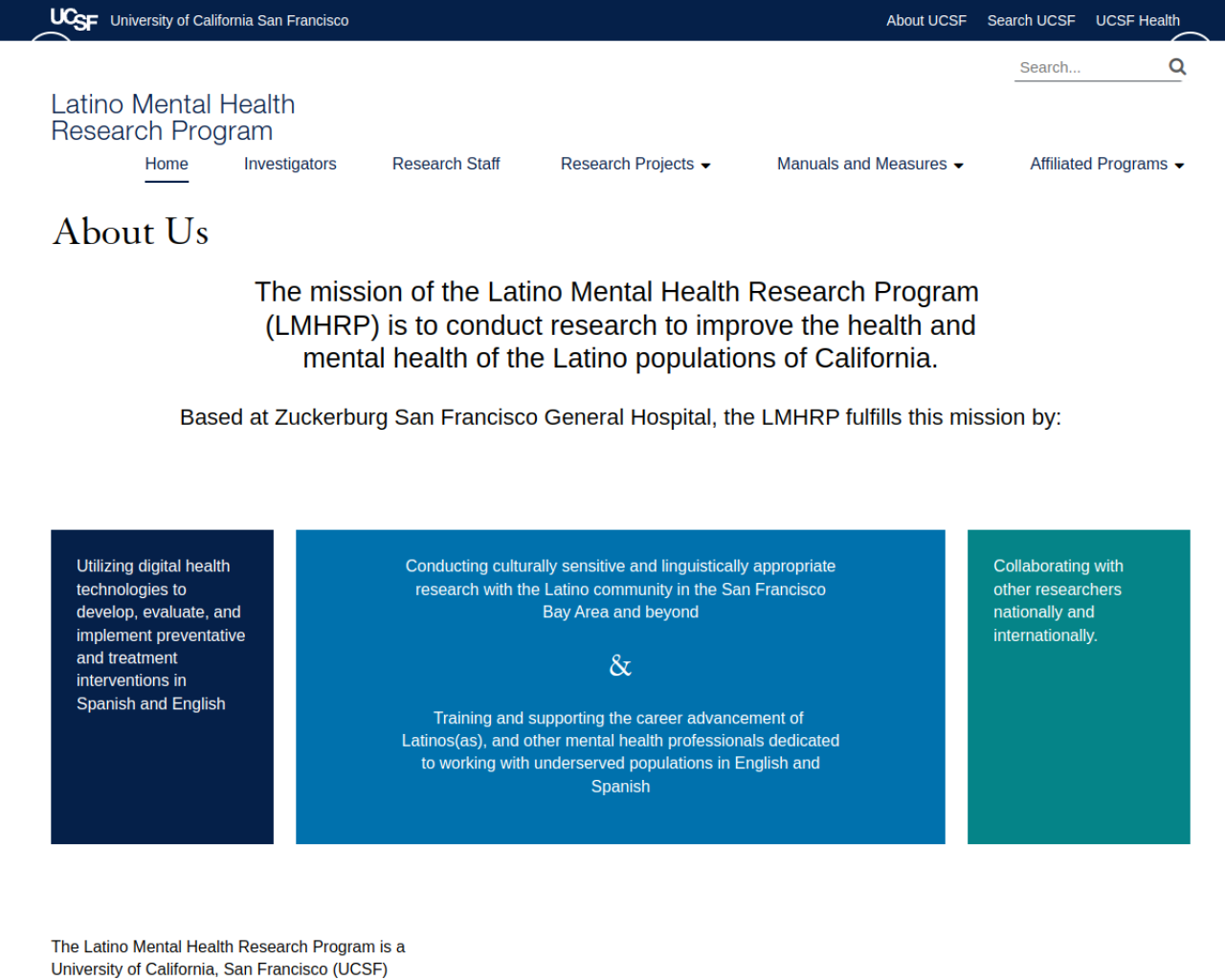Viewport: 1225px width, 980px height.
Task: Go to the Home menu item
Action: 167,164
